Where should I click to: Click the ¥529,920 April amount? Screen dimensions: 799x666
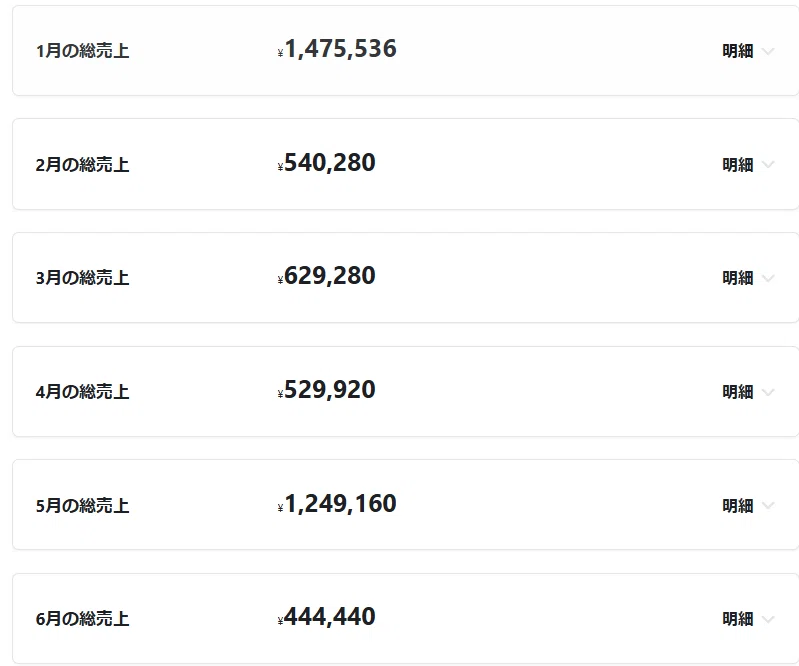(x=327, y=390)
